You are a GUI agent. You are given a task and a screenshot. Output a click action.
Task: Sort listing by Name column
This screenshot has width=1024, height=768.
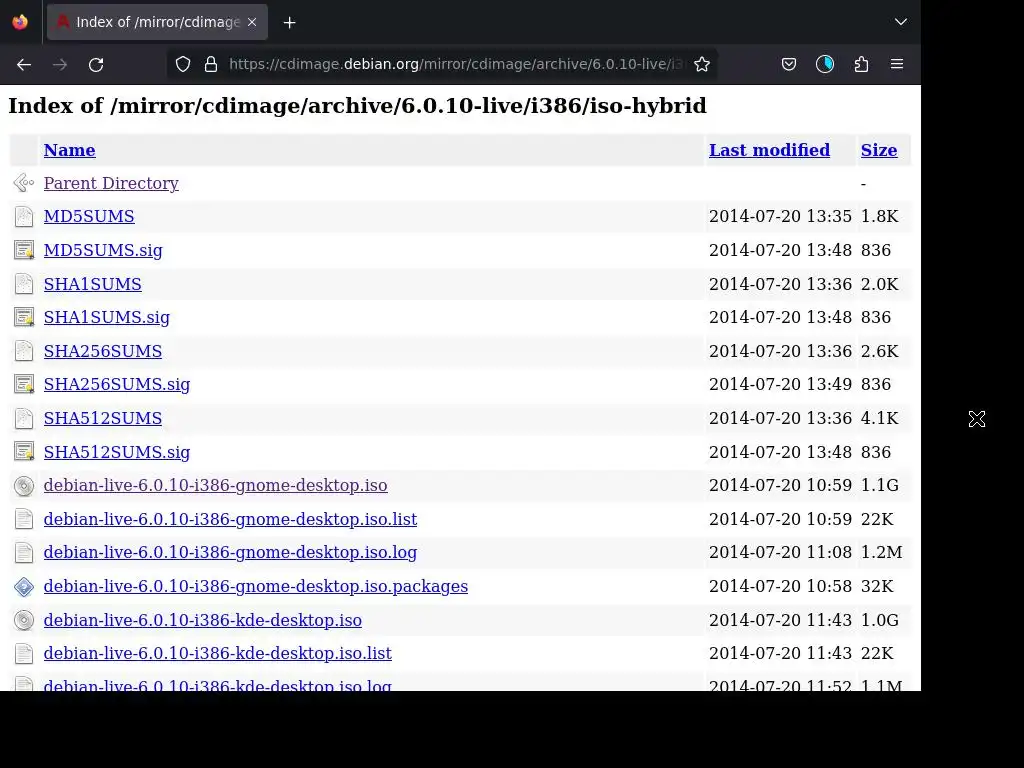[x=69, y=150]
